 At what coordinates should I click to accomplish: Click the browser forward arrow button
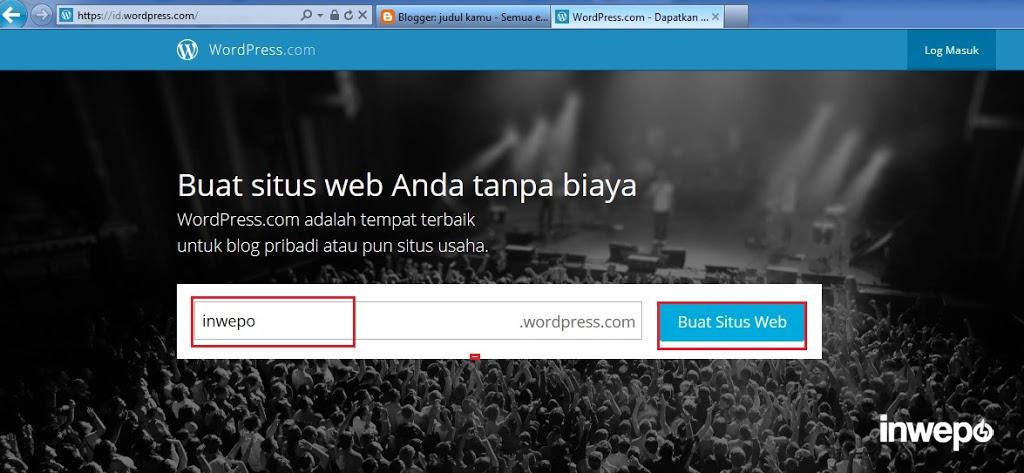coord(41,15)
